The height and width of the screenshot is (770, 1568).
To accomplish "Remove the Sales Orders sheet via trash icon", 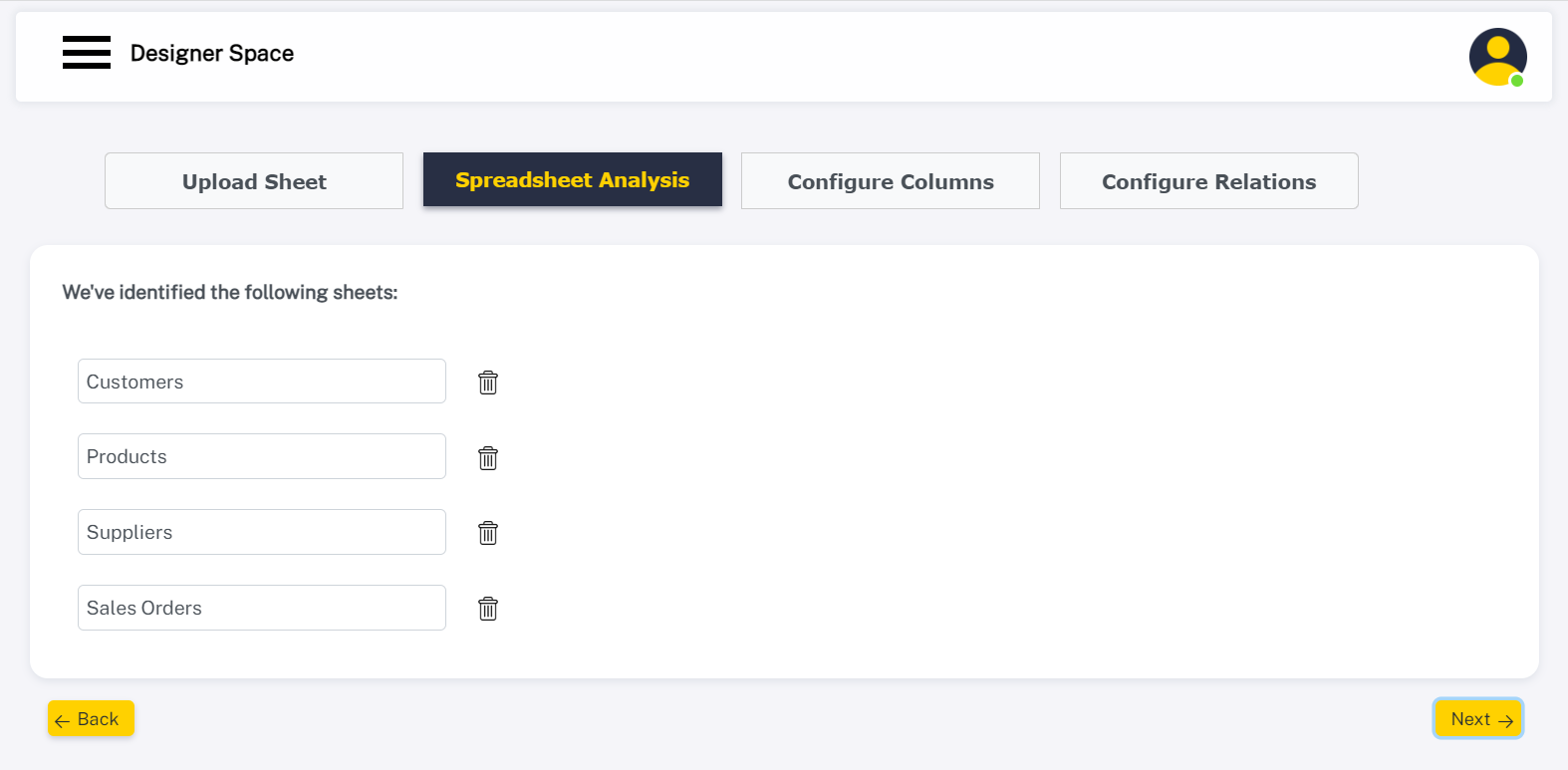I will (x=488, y=608).
